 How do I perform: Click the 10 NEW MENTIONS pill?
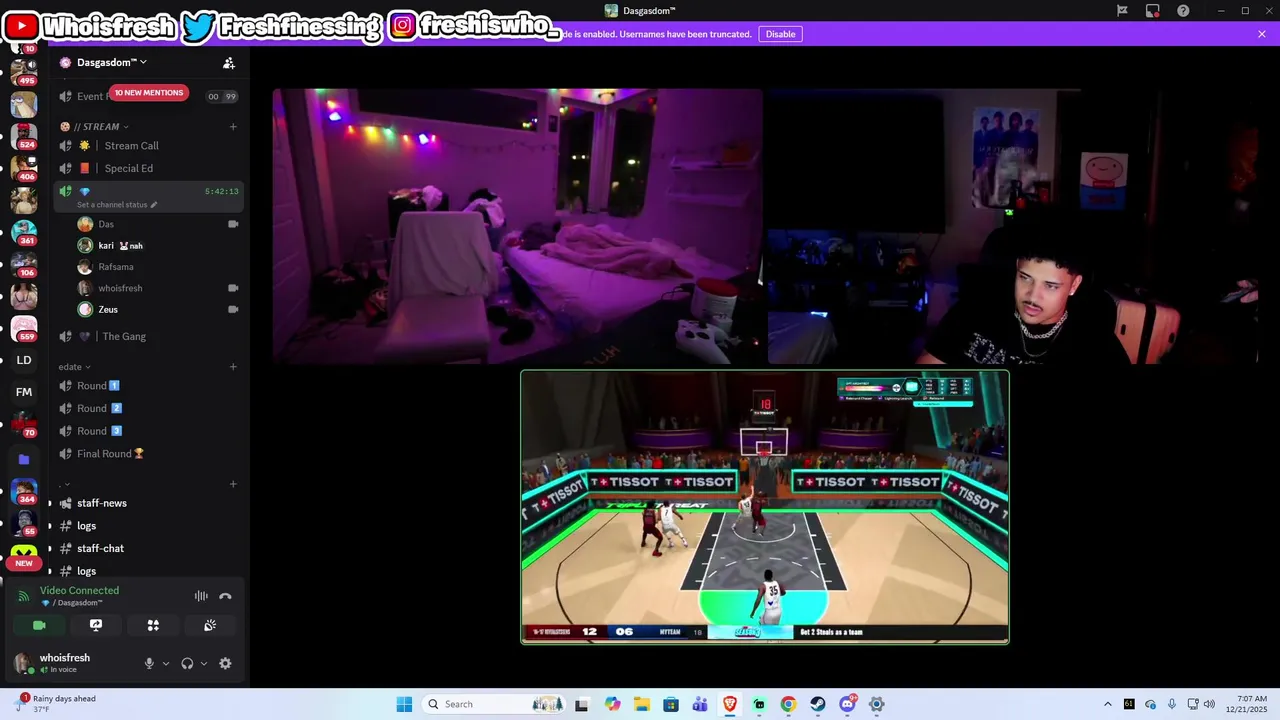[x=148, y=93]
